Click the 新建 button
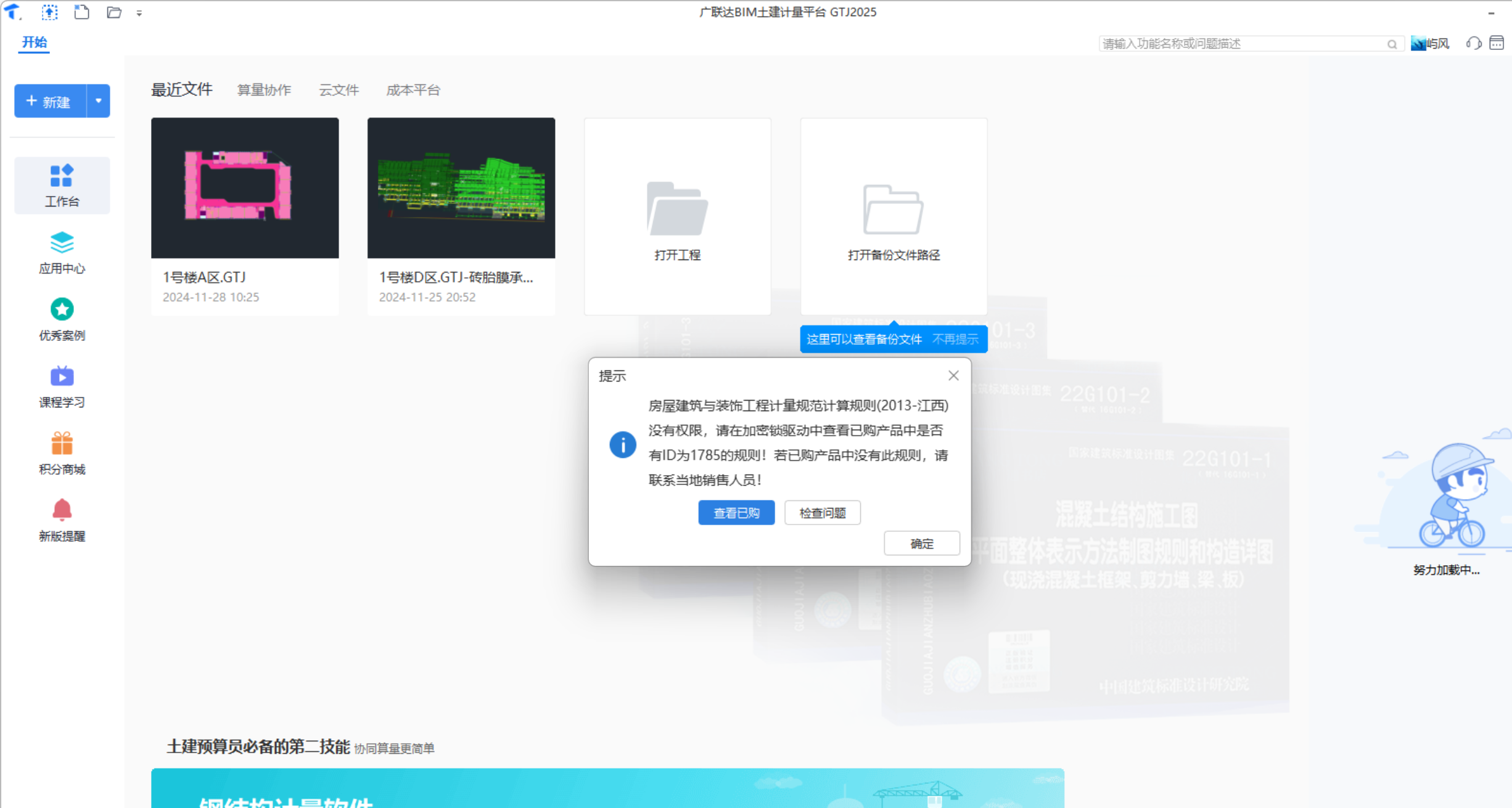This screenshot has height=808, width=1512. click(x=50, y=101)
